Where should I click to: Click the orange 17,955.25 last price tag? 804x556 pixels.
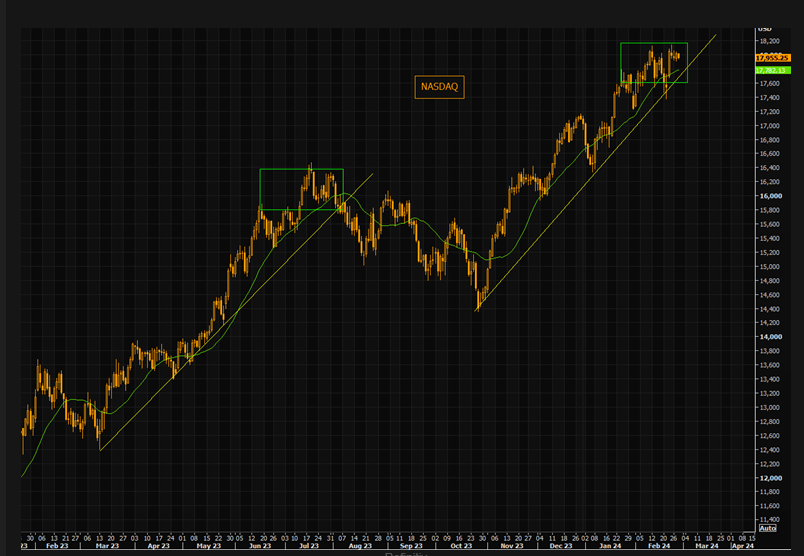775,57
